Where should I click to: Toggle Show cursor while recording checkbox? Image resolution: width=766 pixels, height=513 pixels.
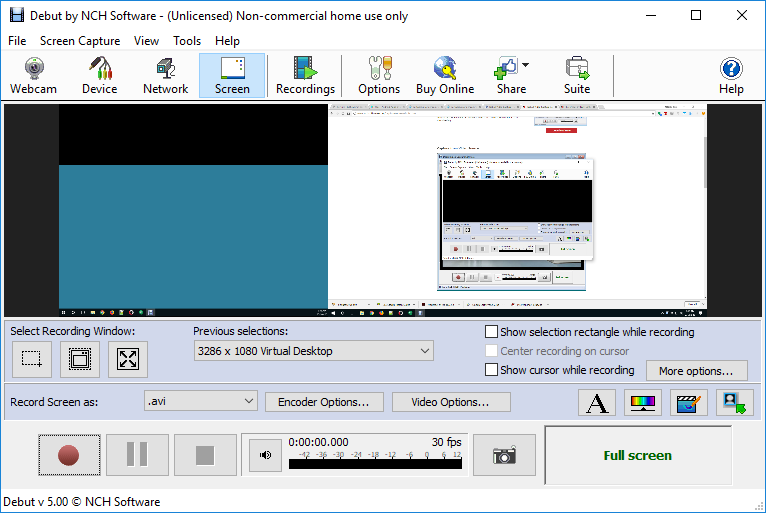tap(491, 369)
